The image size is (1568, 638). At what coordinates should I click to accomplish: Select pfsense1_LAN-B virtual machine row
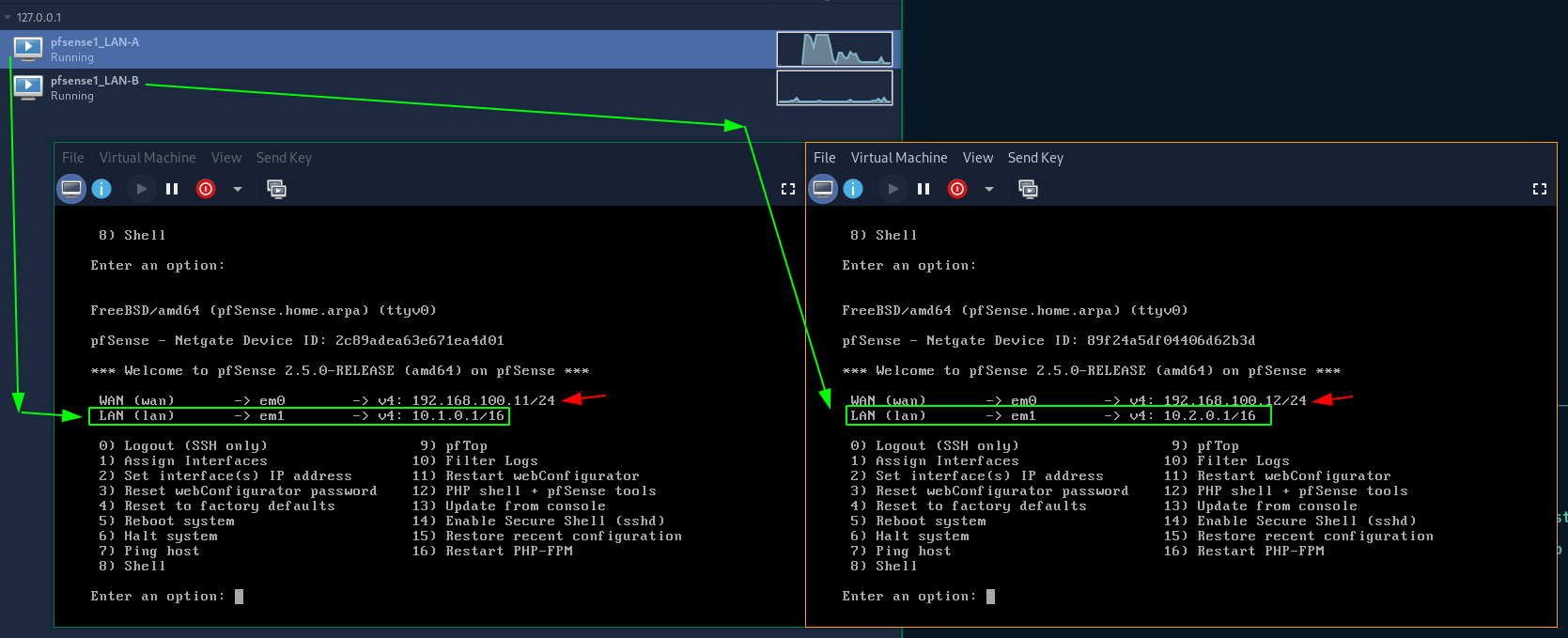(450, 87)
